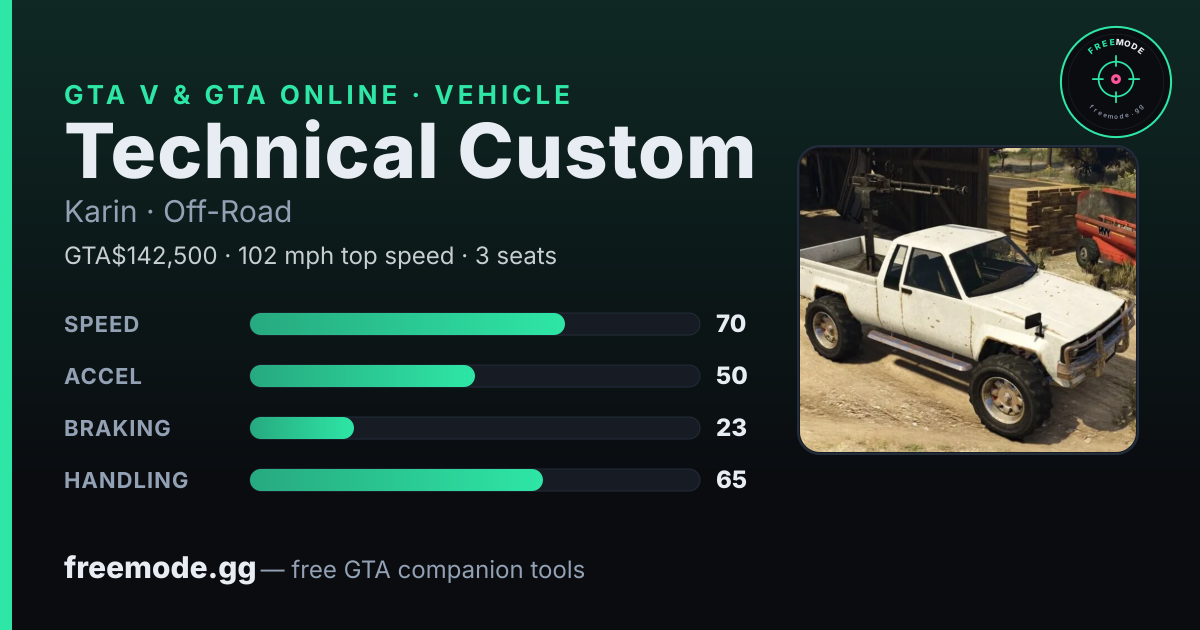Click the Handling value 65
1200x630 pixels.
coord(731,480)
